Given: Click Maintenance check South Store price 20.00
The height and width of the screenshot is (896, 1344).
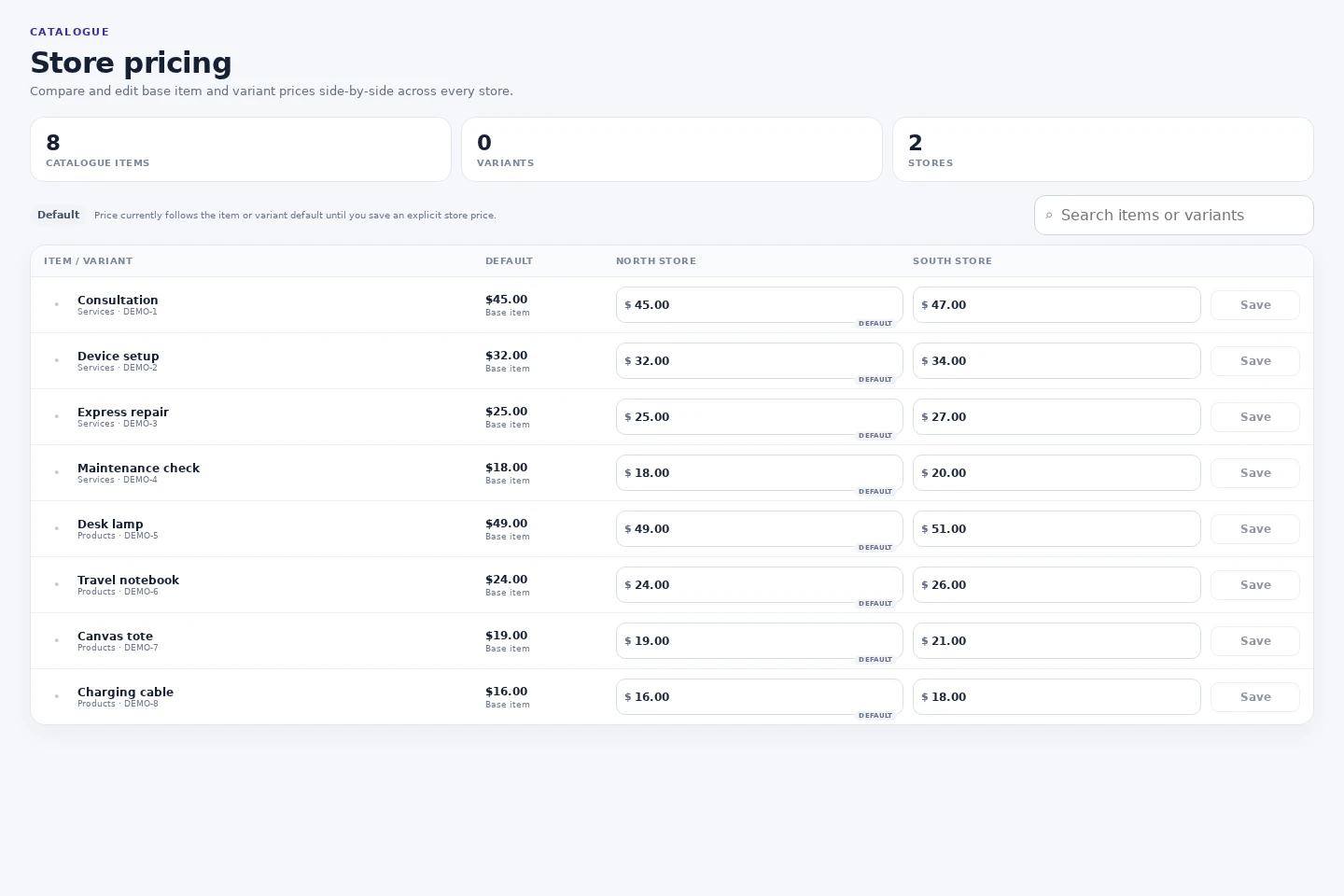Looking at the screenshot, I should click(1057, 473).
